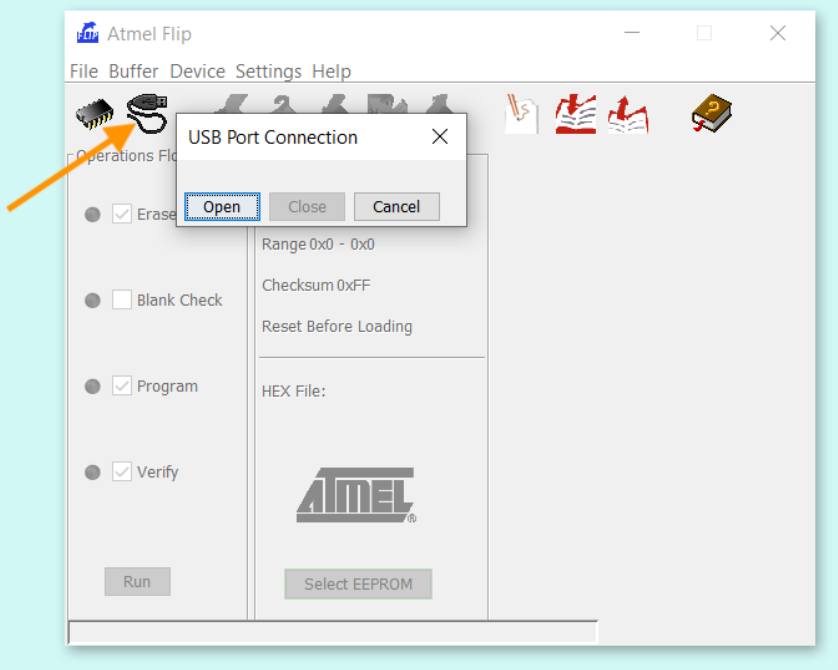This screenshot has width=838, height=670.
Task: Click the Run button
Action: tap(137, 581)
